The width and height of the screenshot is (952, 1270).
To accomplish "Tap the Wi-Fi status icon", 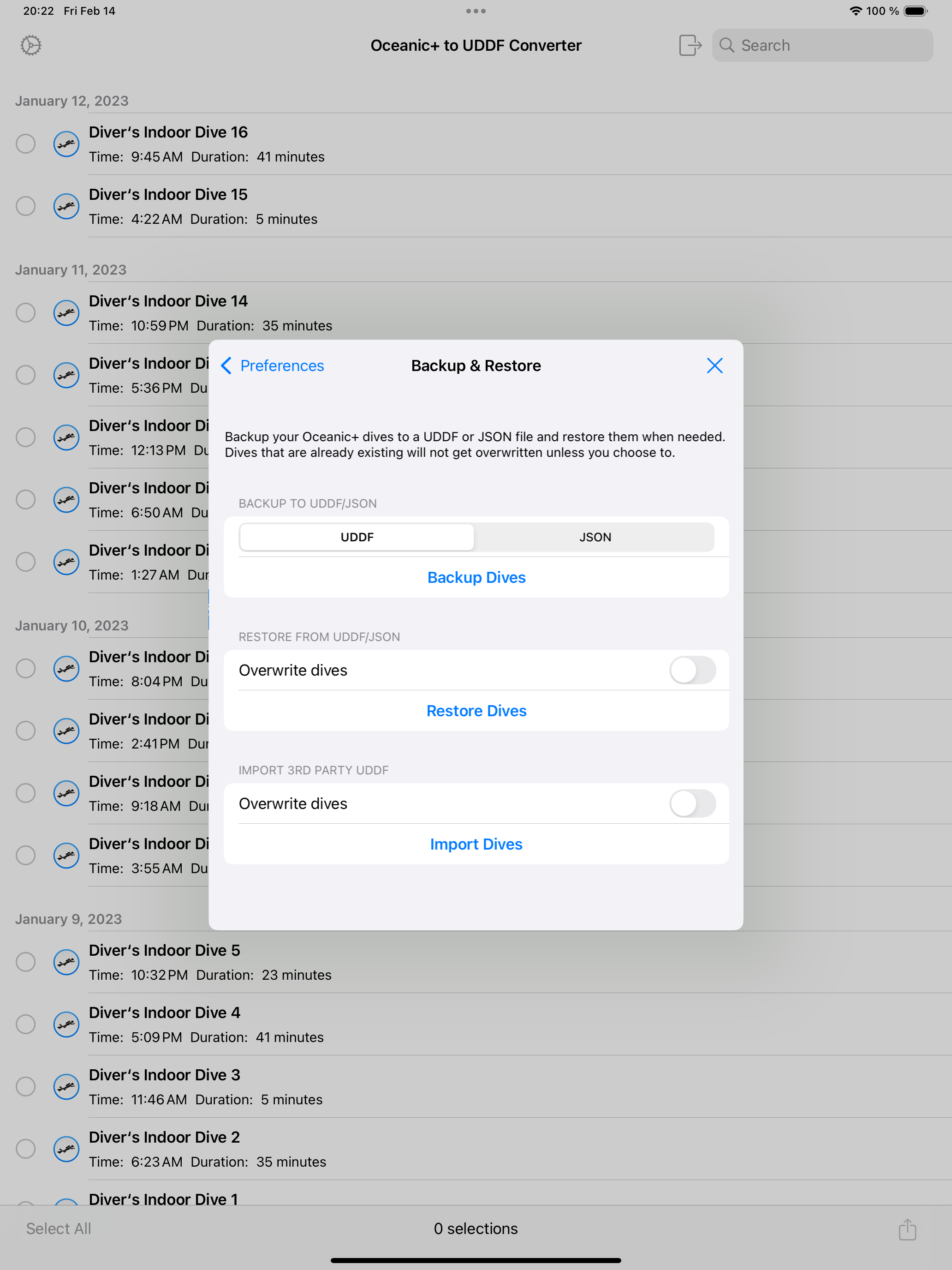I will 856,11.
